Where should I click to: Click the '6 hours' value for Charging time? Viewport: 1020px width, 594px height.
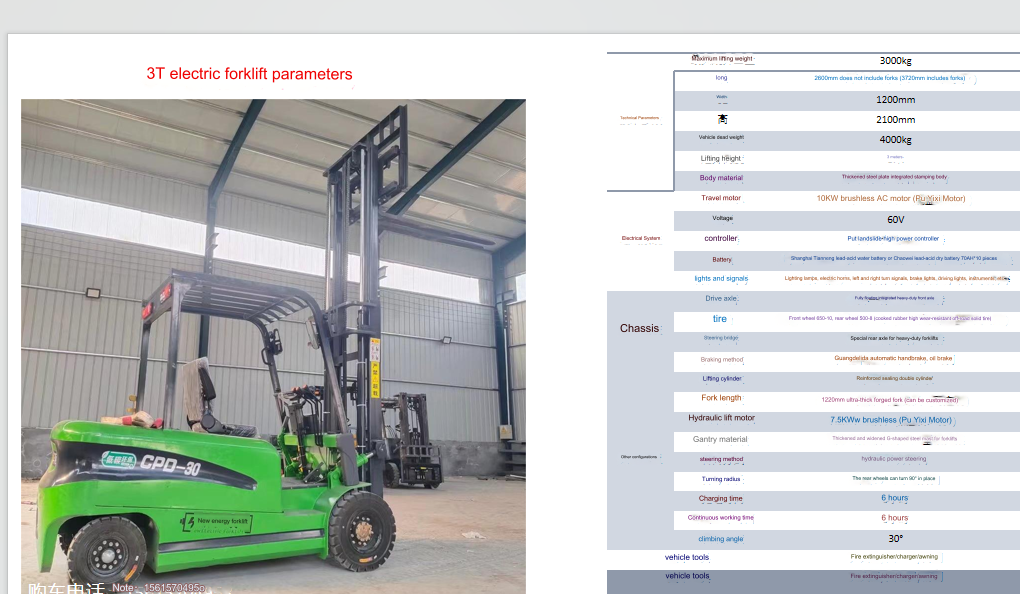(894, 498)
